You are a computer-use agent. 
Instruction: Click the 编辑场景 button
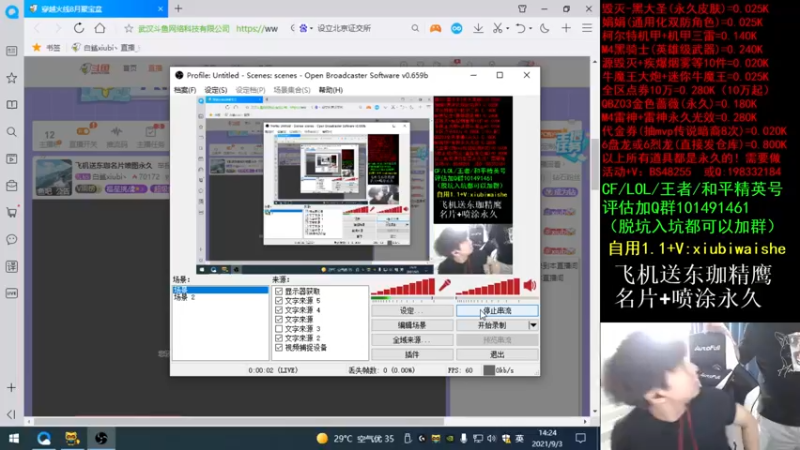tap(412, 325)
